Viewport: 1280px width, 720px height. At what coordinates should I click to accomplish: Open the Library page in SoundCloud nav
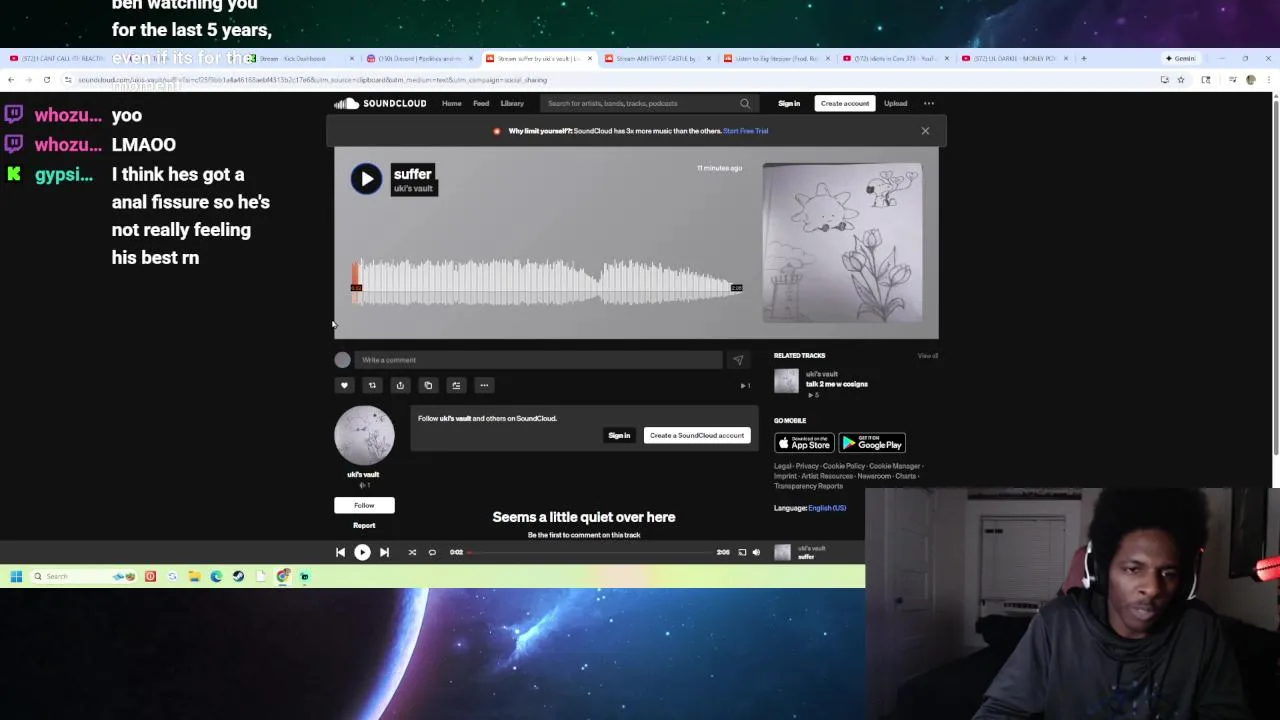(x=512, y=103)
